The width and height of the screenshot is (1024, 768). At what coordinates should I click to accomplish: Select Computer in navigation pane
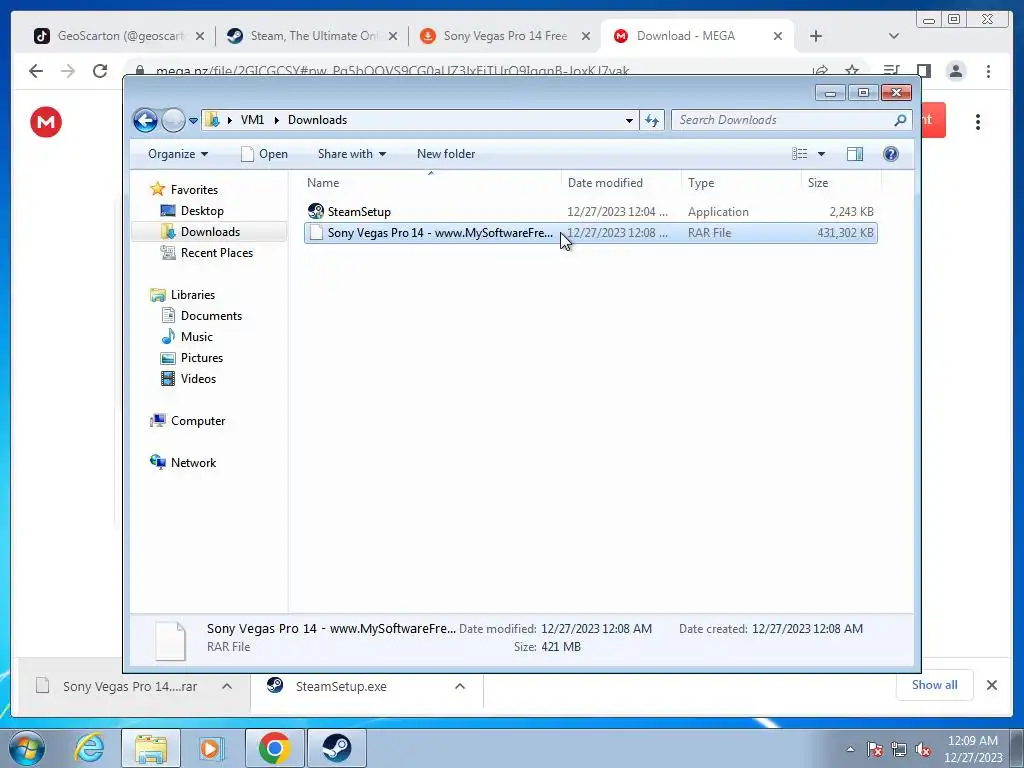(198, 421)
